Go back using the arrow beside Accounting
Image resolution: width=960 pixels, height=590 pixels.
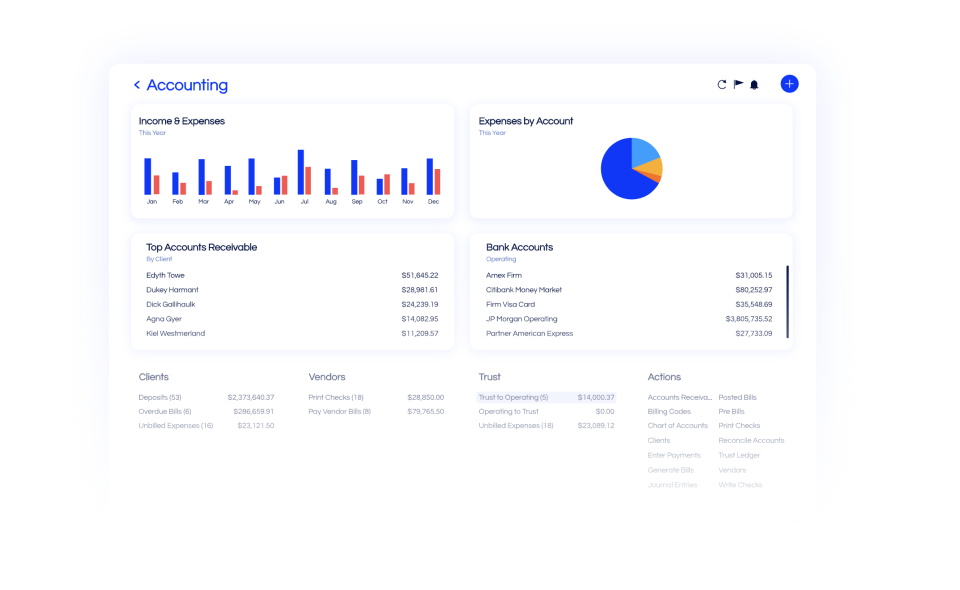click(x=137, y=86)
